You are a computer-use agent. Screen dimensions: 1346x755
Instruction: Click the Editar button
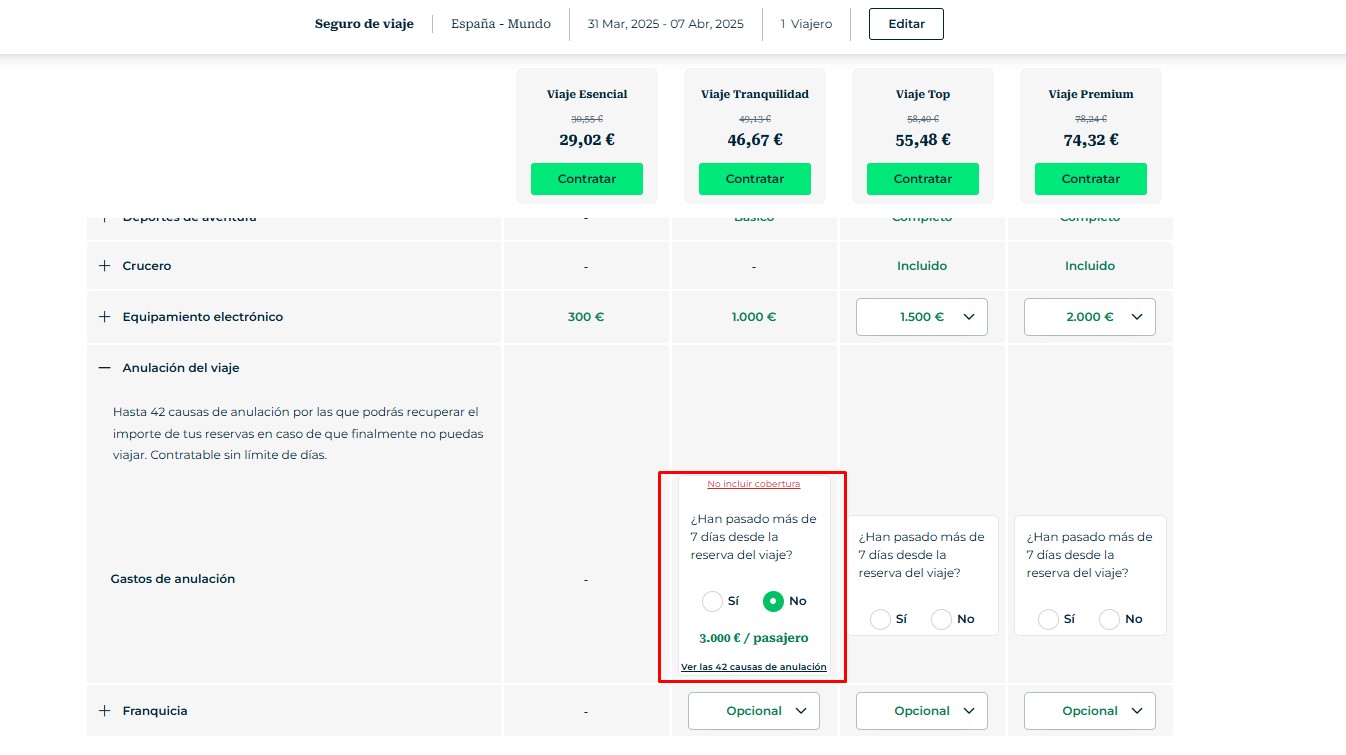click(x=906, y=24)
